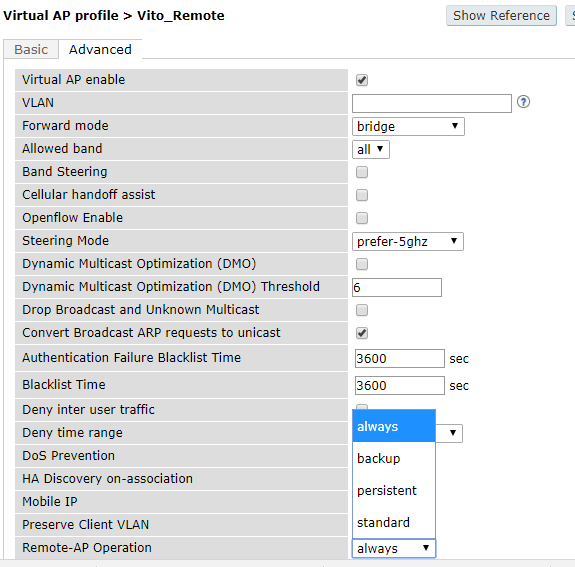
Task: Select the Advanced tab
Action: click(100, 50)
